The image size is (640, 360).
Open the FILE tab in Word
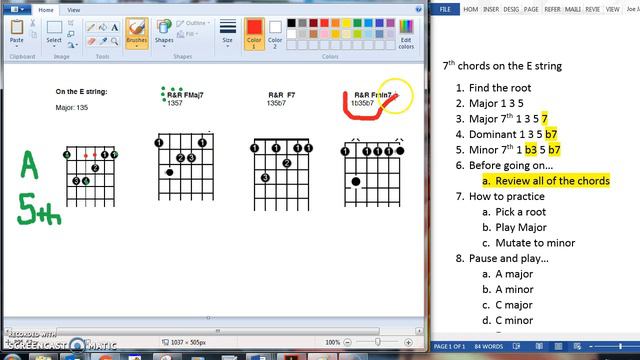tap(445, 9)
